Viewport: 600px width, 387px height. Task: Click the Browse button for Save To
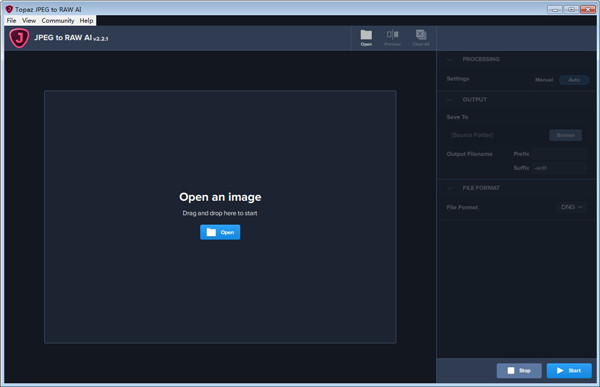[x=565, y=135]
